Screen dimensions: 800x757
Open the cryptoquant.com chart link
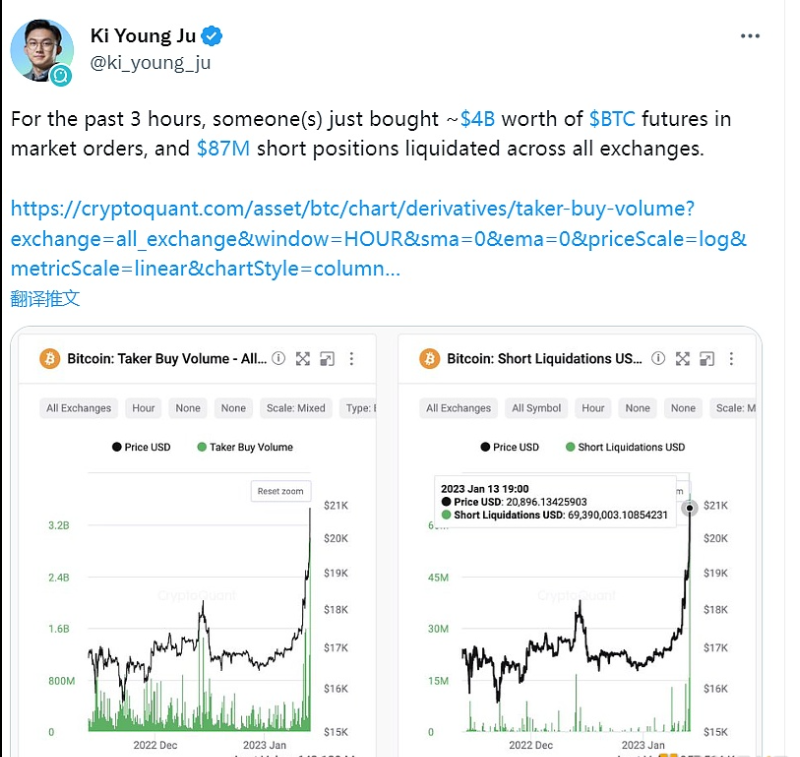[352, 239]
